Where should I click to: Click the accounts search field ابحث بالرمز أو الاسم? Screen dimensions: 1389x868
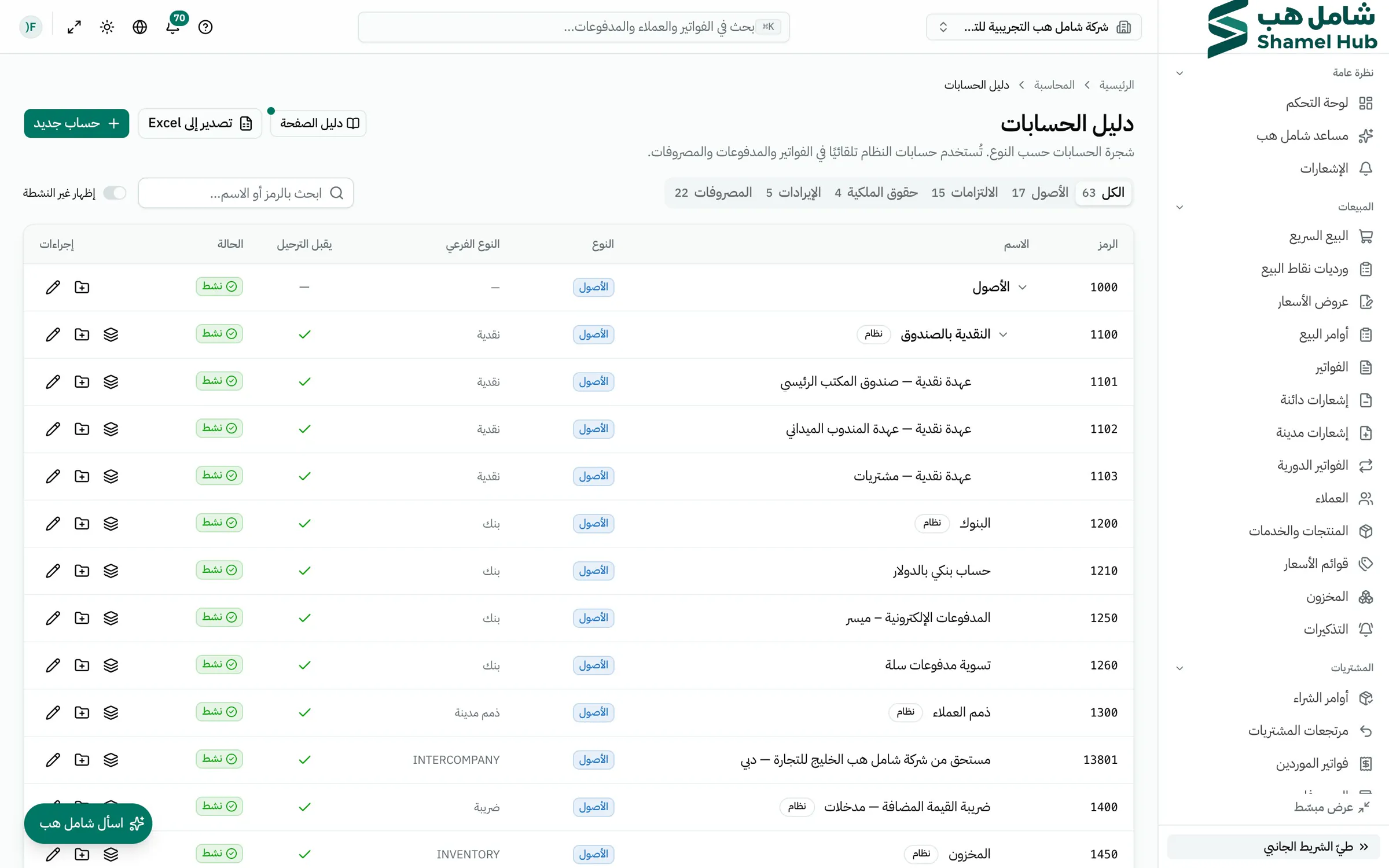pyautogui.click(x=246, y=193)
